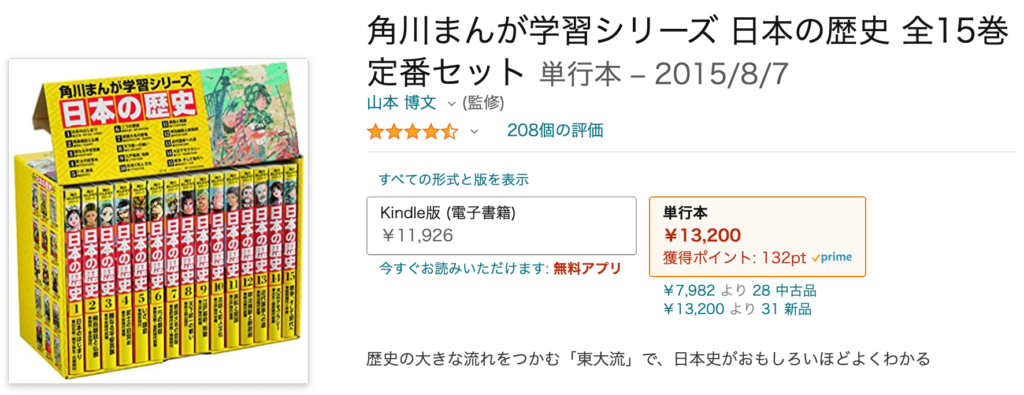This screenshot has width=1024, height=395.
Task: Expand the author 山本 博文 dropdown chevron
Action: (x=451, y=103)
